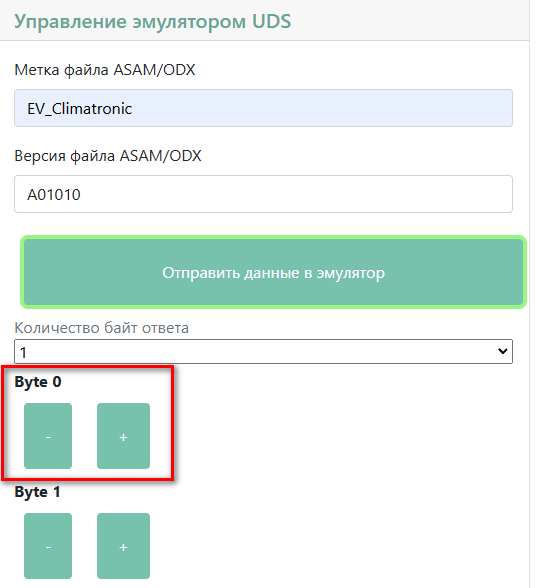Image resolution: width=539 pixels, height=588 pixels.
Task: Click the word эмулятор on the green send button
Action: 351,273
